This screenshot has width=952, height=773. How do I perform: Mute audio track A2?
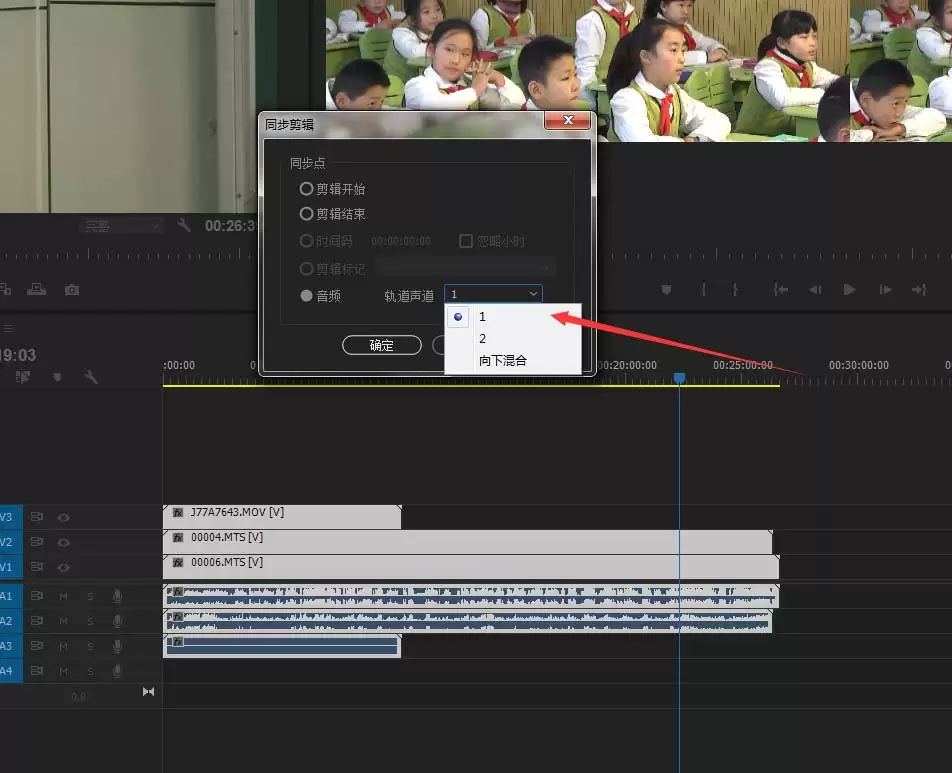point(64,621)
